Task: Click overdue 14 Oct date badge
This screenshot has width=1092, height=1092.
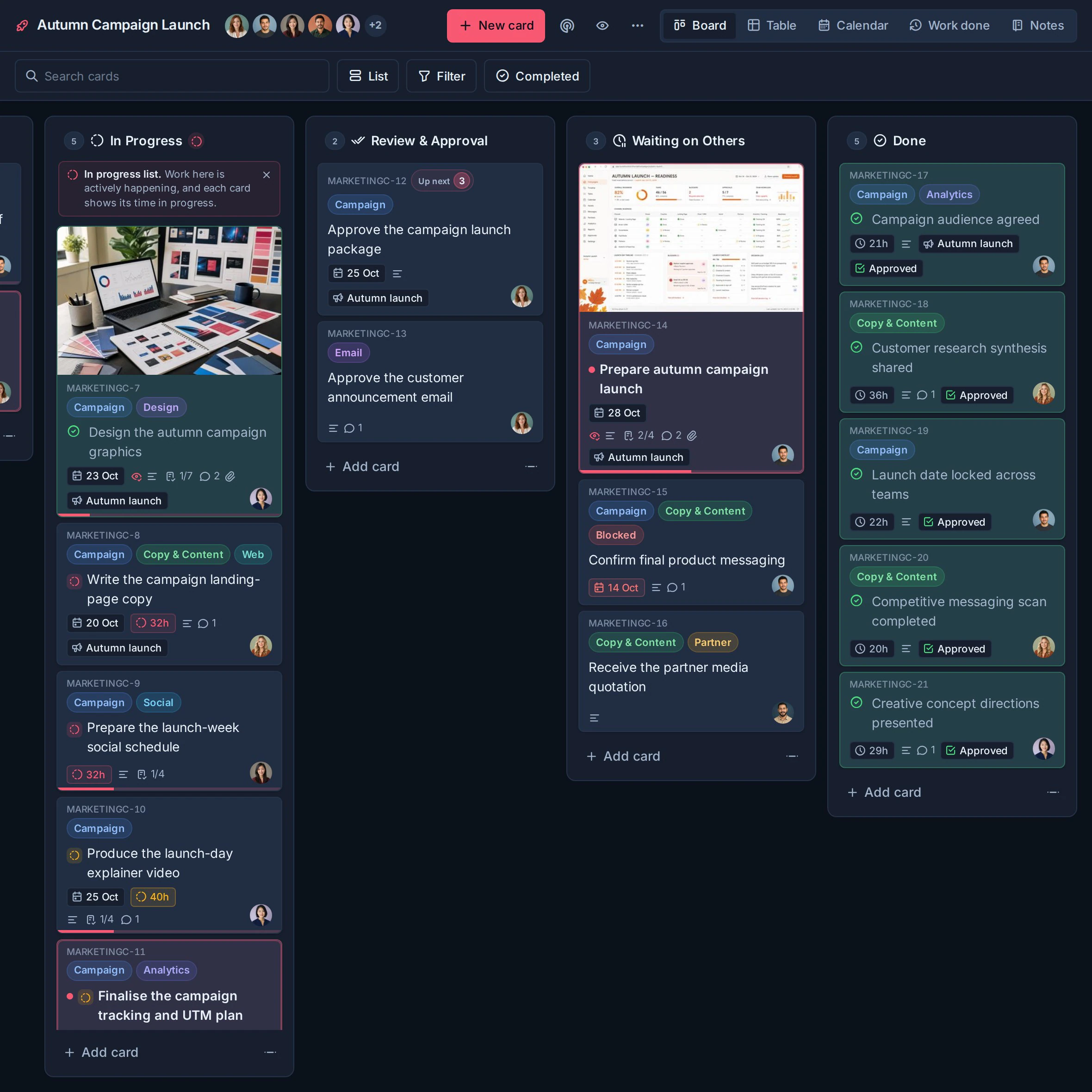Action: click(x=616, y=587)
